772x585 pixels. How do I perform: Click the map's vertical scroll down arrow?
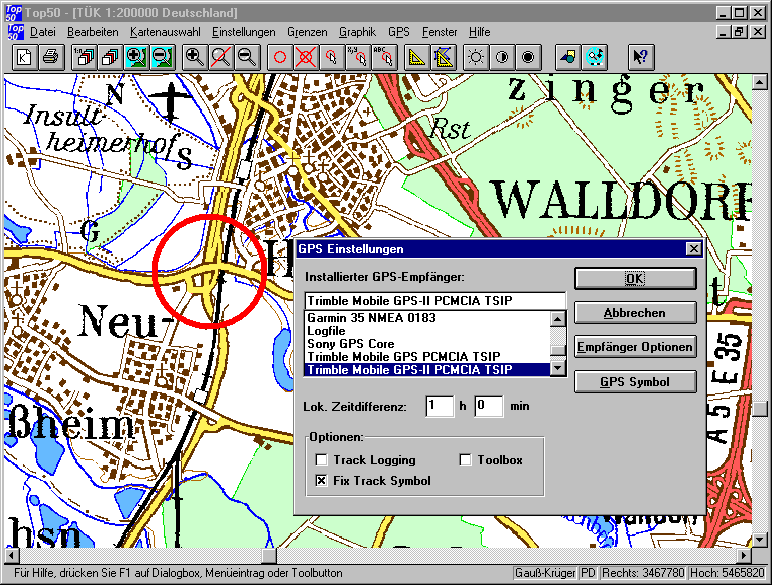(x=760, y=540)
